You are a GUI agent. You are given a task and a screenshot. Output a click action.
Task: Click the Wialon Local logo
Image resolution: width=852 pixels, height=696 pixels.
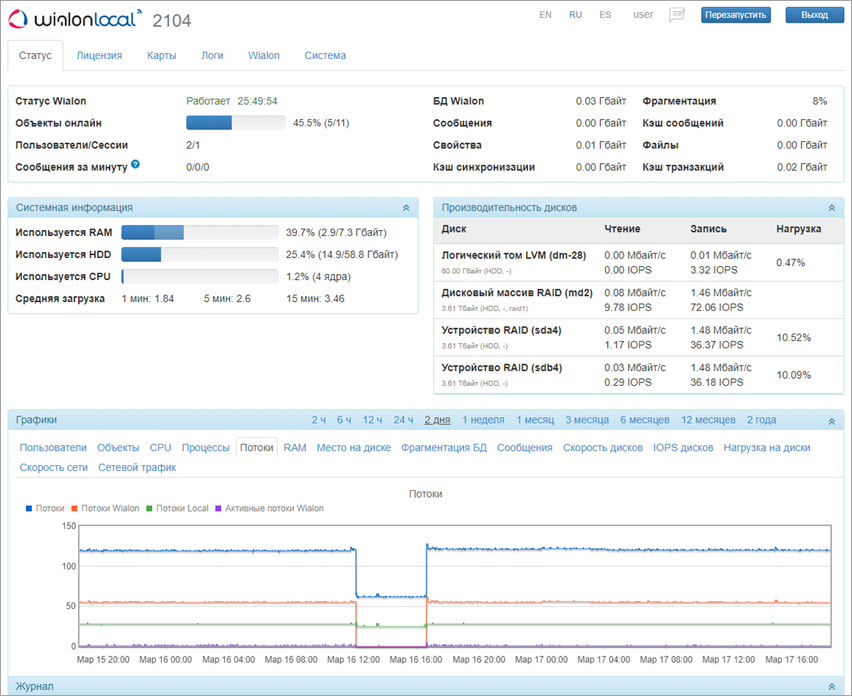coord(77,19)
